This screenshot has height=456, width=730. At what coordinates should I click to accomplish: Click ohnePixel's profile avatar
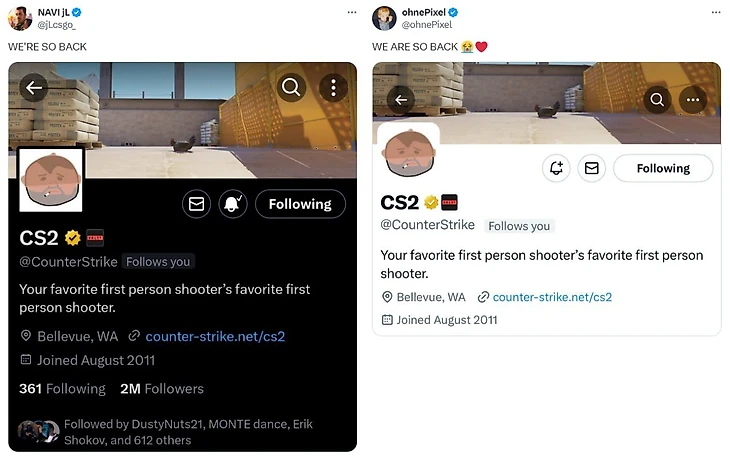pyautogui.click(x=384, y=18)
